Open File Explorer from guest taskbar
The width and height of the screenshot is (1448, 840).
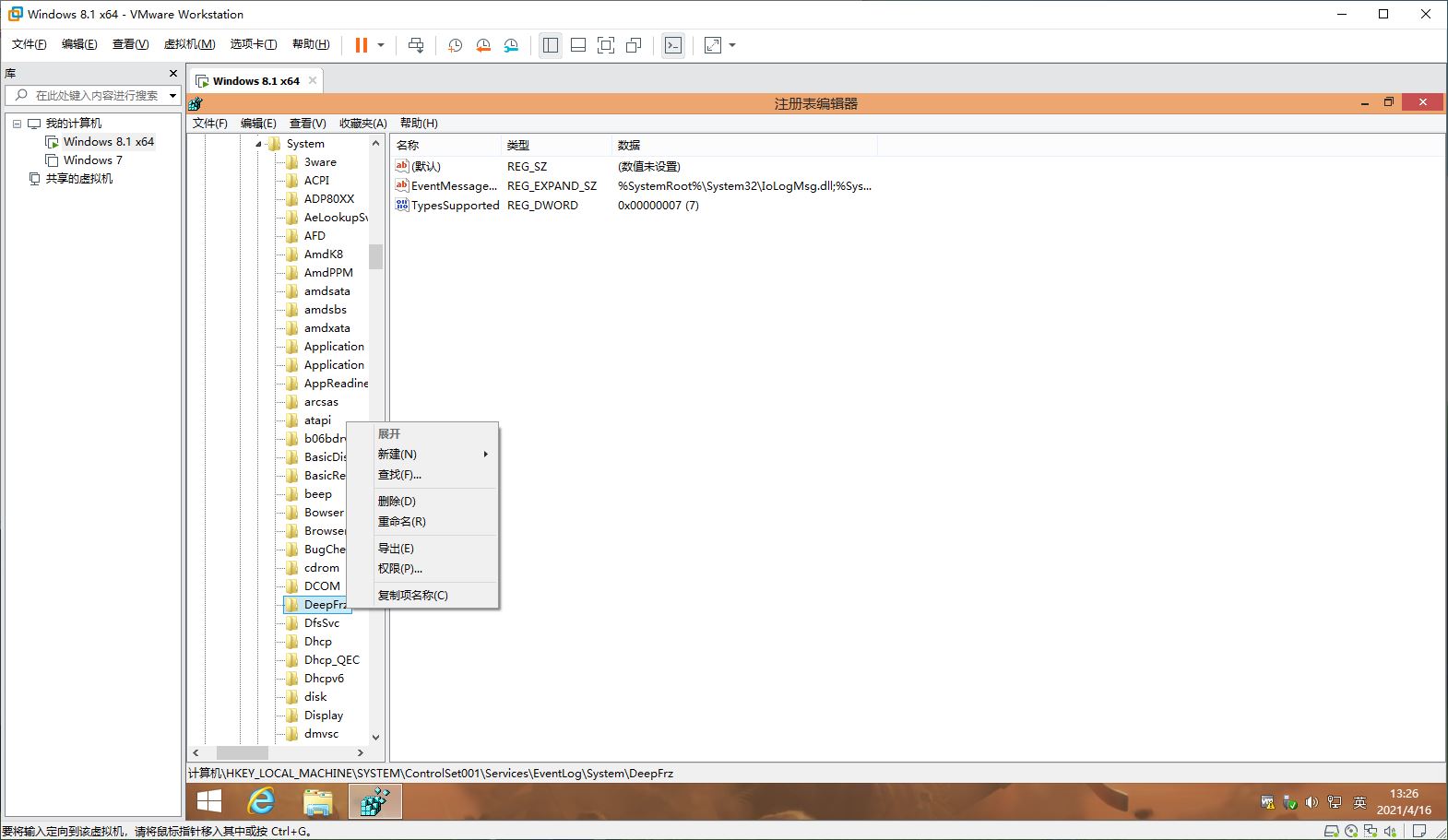pos(318,801)
